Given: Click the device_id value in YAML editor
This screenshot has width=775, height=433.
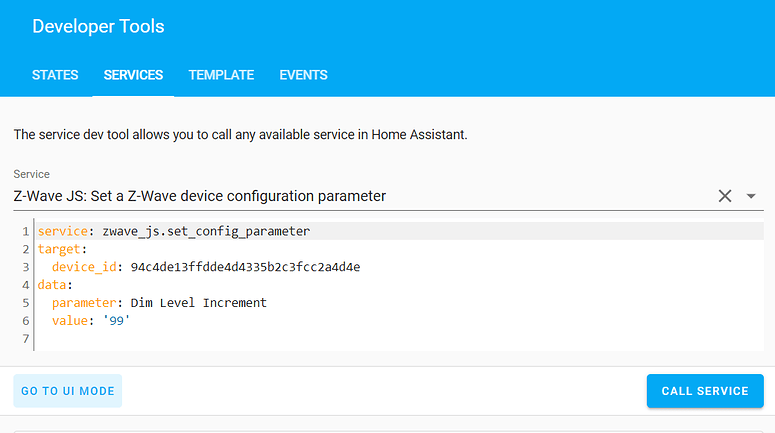Looking at the screenshot, I should point(245,267).
